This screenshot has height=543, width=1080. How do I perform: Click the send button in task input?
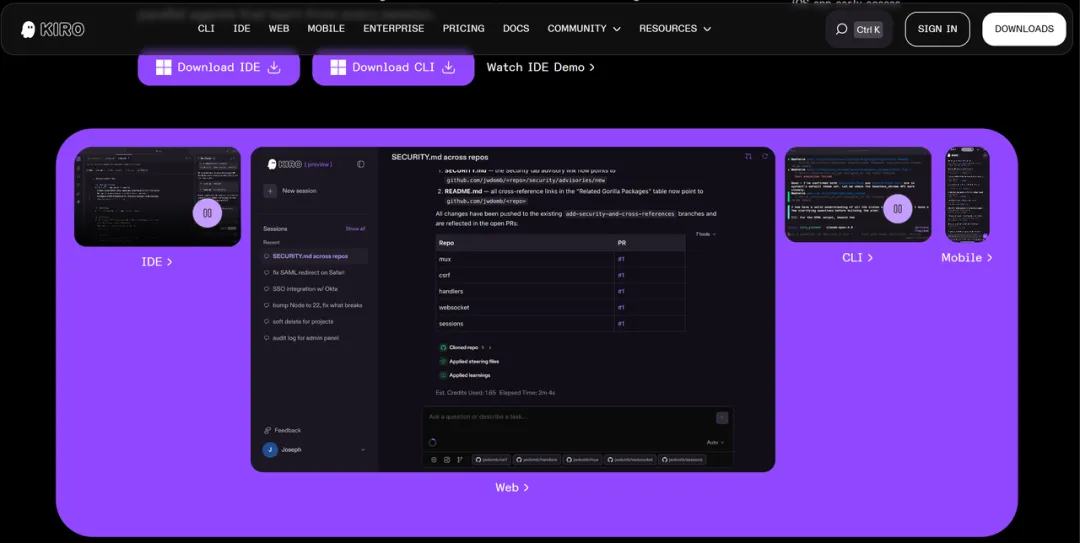[722, 418]
